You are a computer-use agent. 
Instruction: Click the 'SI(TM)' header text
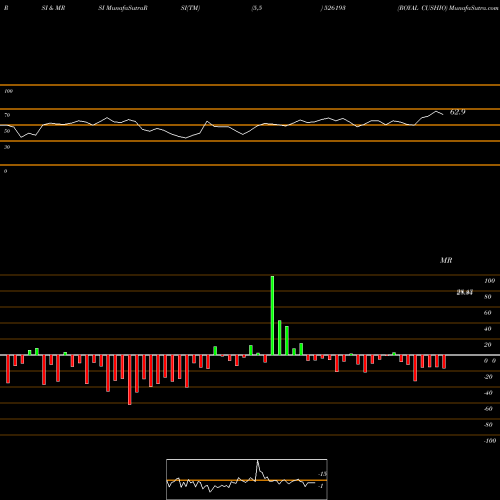coord(190,8)
